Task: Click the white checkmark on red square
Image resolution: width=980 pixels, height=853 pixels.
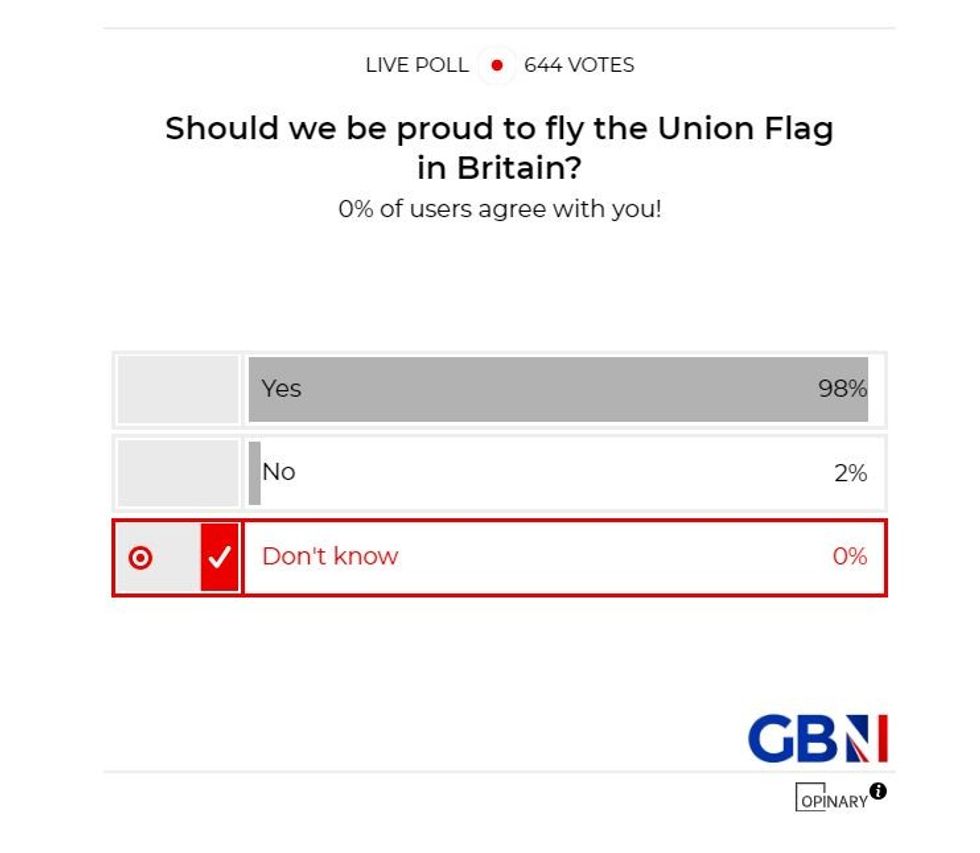Action: point(220,558)
